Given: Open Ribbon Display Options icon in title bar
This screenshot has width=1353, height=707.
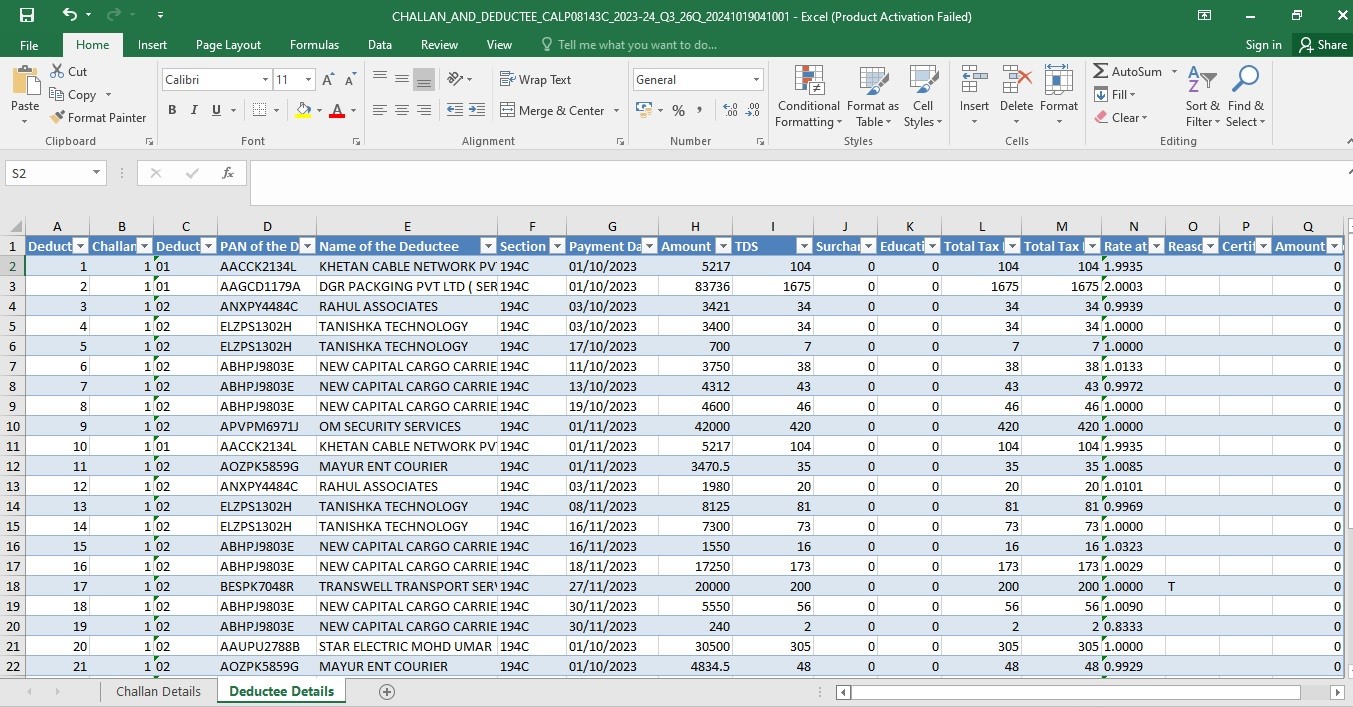Looking at the screenshot, I should click(1205, 15).
